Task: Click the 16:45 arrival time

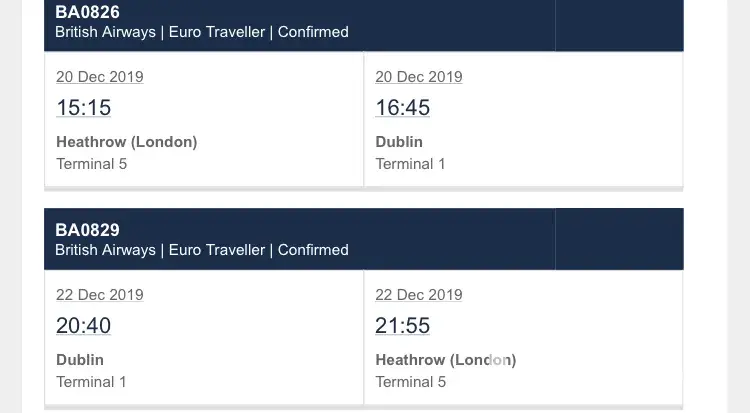Action: tap(402, 107)
